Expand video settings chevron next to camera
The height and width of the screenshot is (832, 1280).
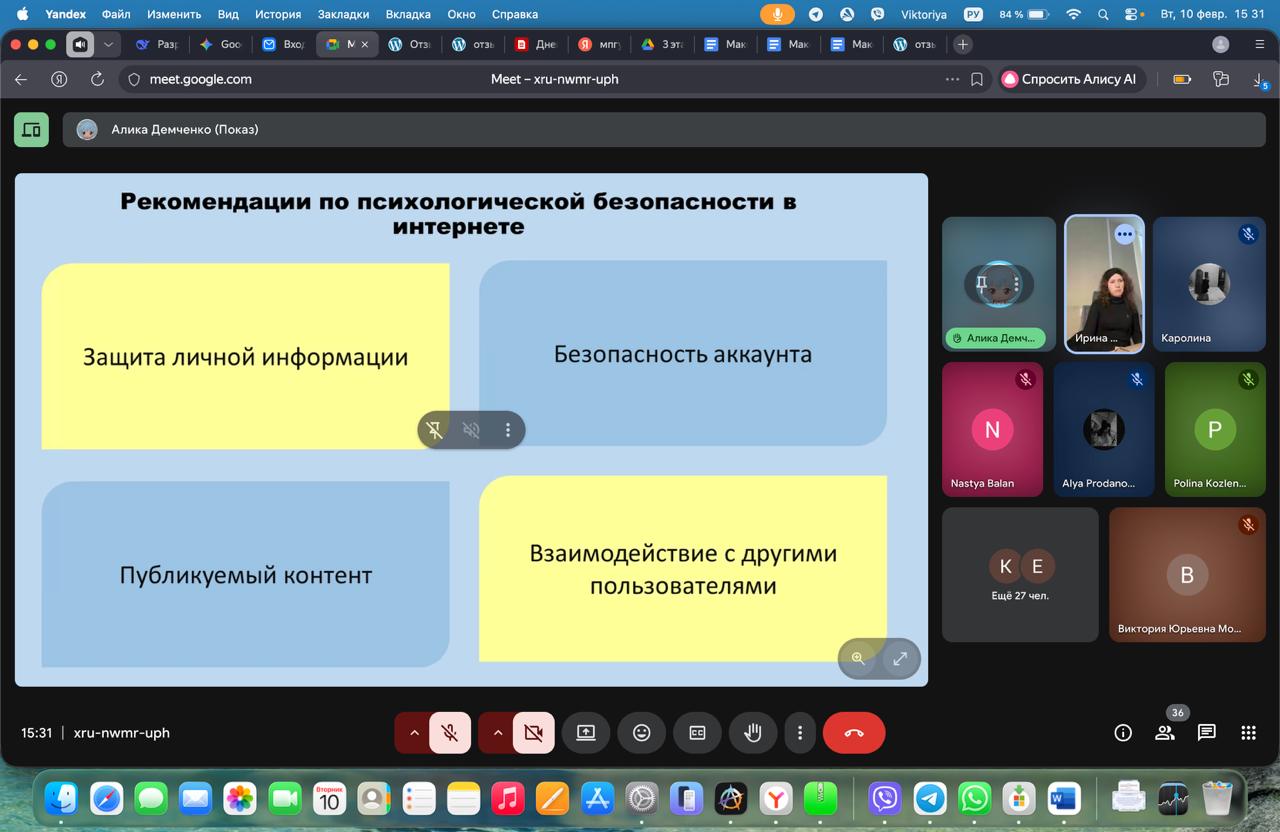tap(497, 733)
